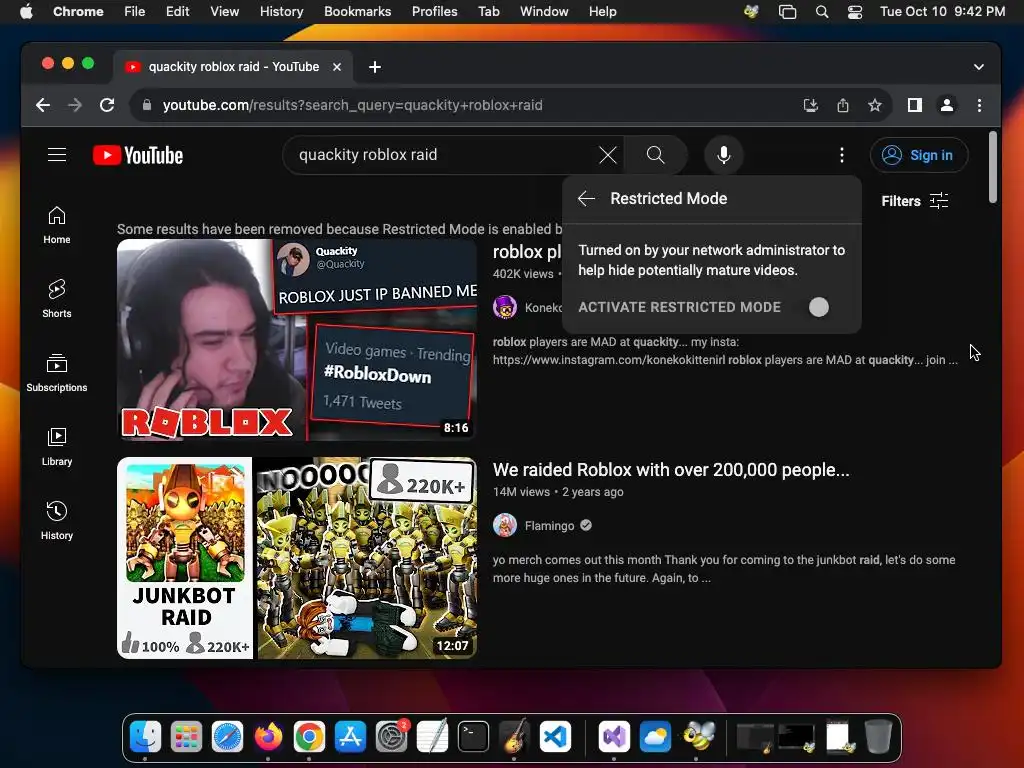Screen dimensions: 1024x768
Task: Open Konekokitten channel avatar
Action: pos(505,307)
